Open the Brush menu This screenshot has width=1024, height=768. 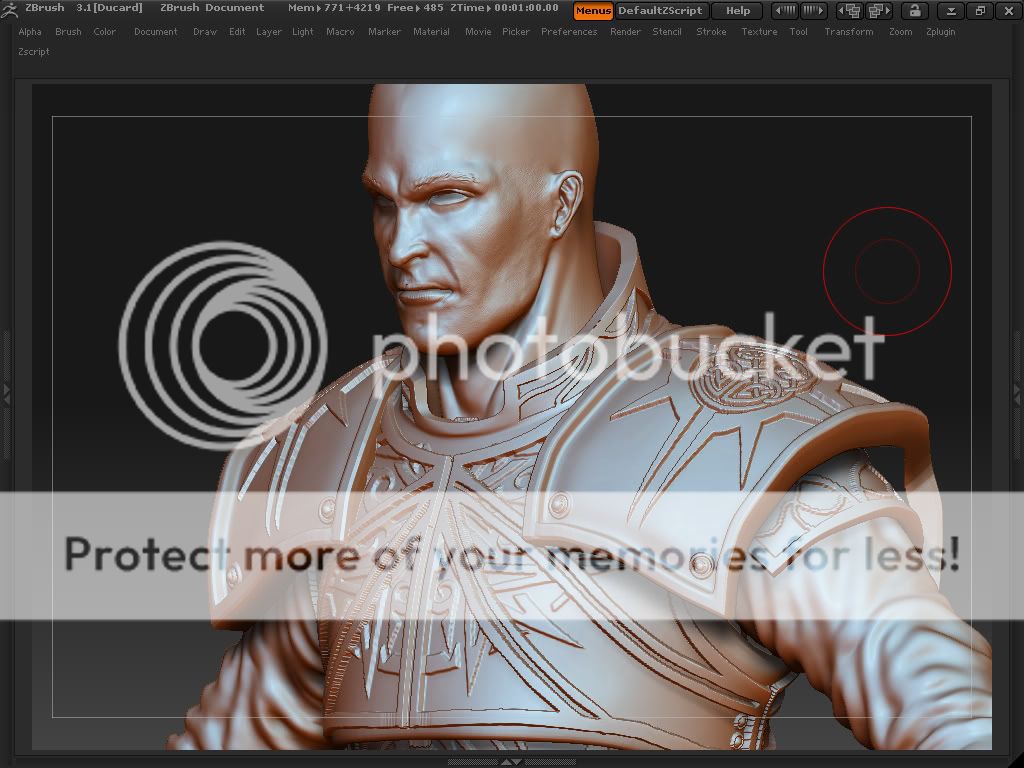point(68,32)
